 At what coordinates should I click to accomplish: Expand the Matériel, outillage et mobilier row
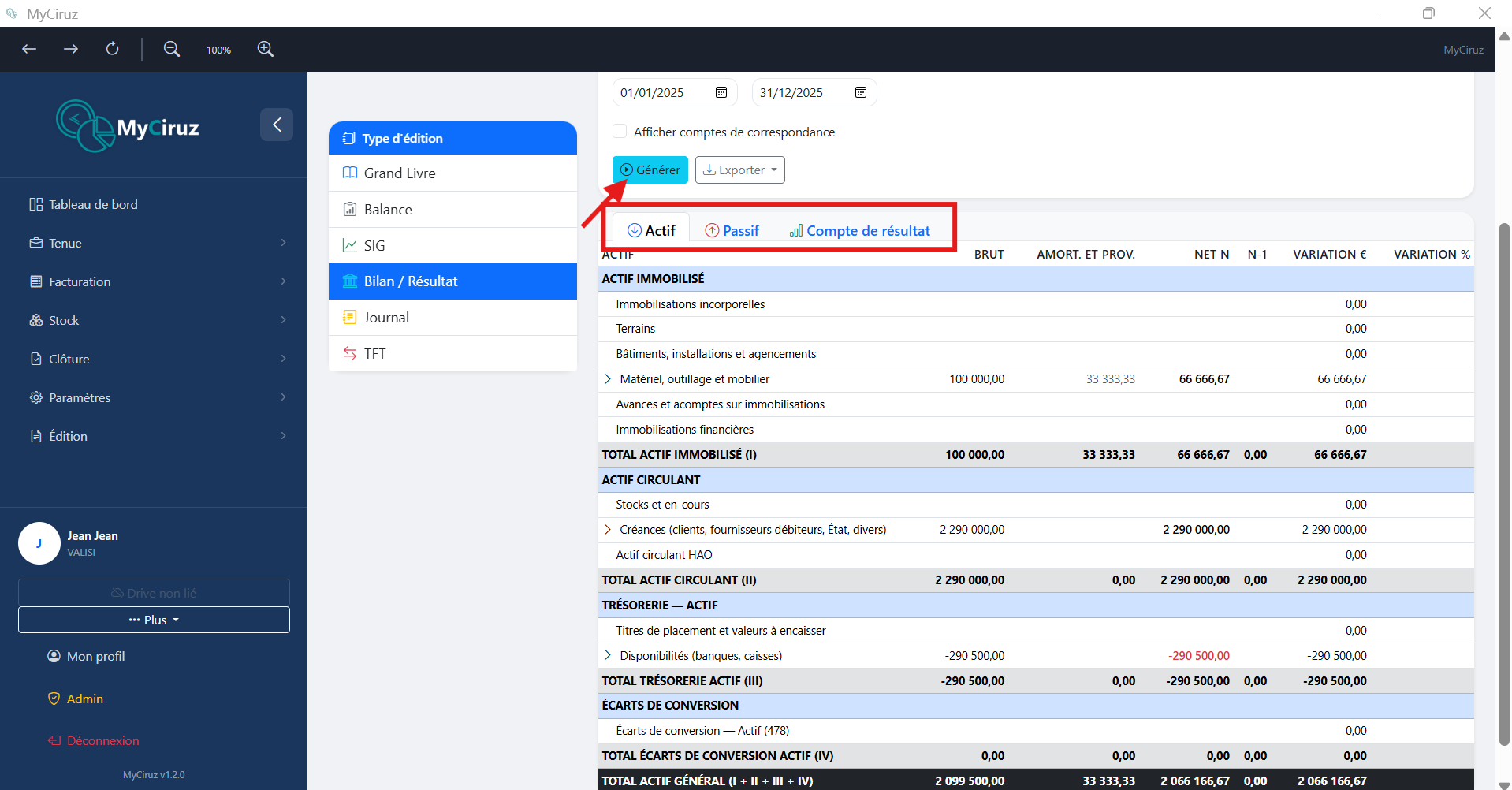[x=608, y=379]
